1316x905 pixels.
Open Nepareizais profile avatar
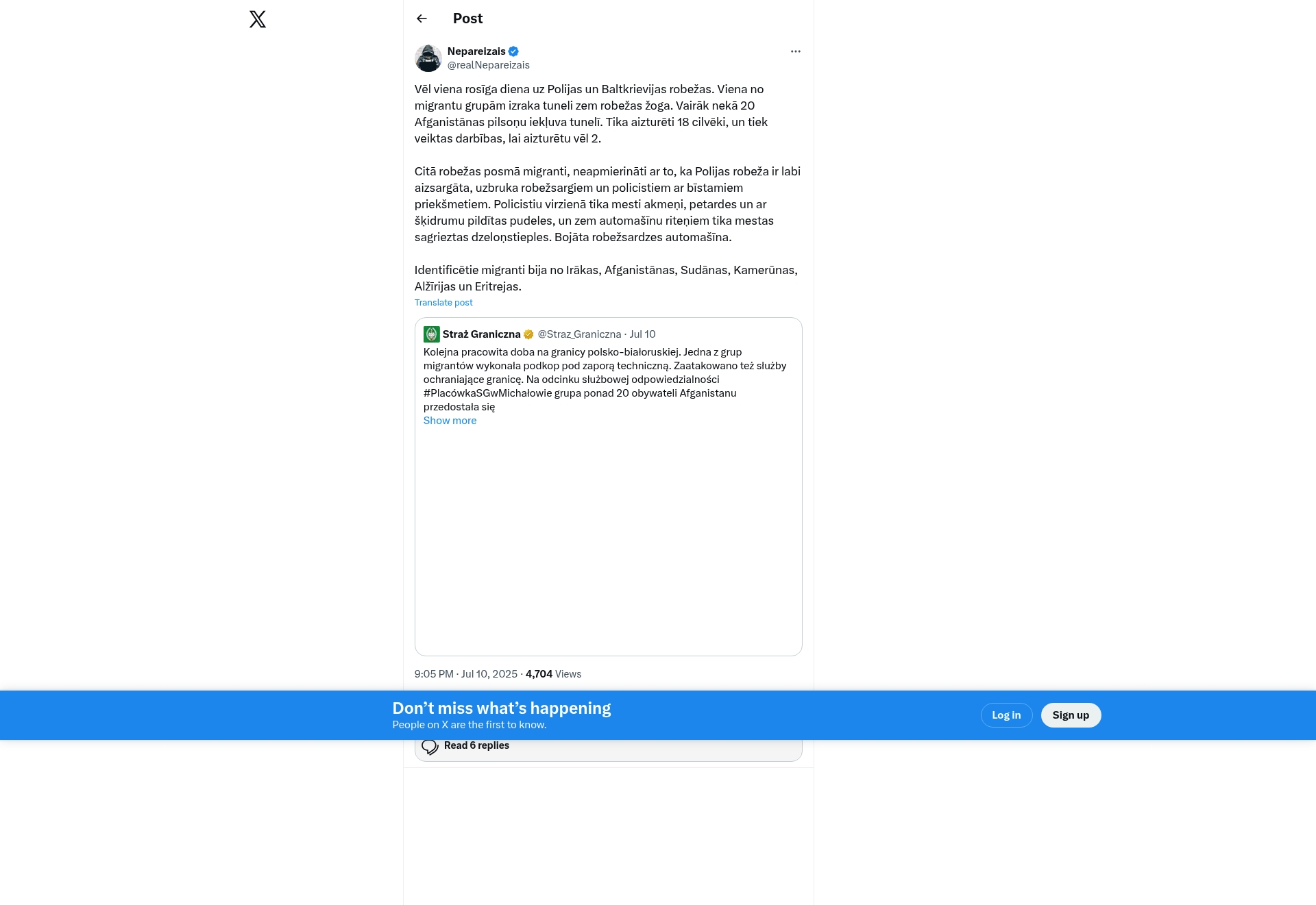[428, 58]
